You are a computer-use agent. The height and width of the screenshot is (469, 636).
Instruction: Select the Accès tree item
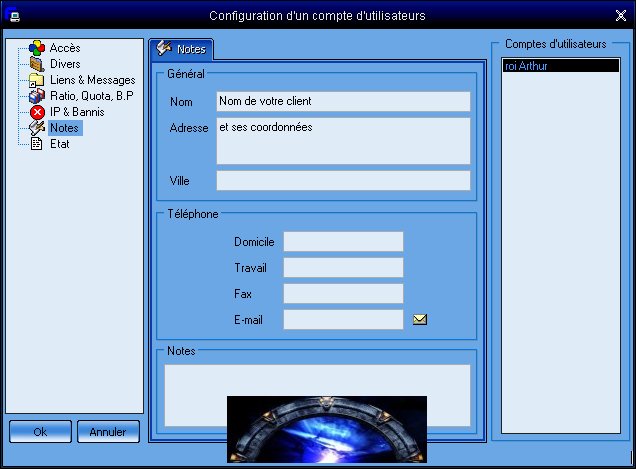[65, 48]
